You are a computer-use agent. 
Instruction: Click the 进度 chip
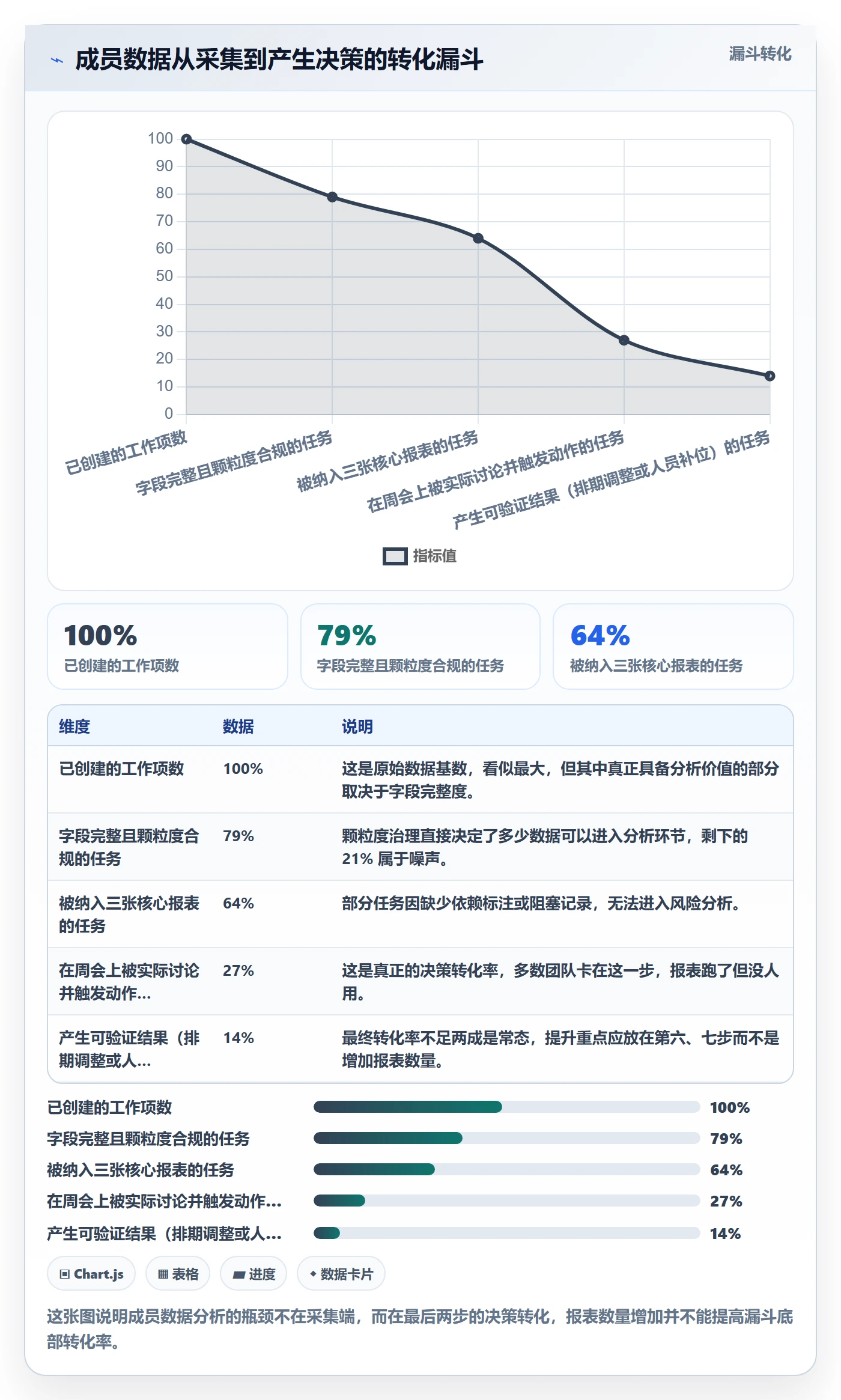point(254,1274)
